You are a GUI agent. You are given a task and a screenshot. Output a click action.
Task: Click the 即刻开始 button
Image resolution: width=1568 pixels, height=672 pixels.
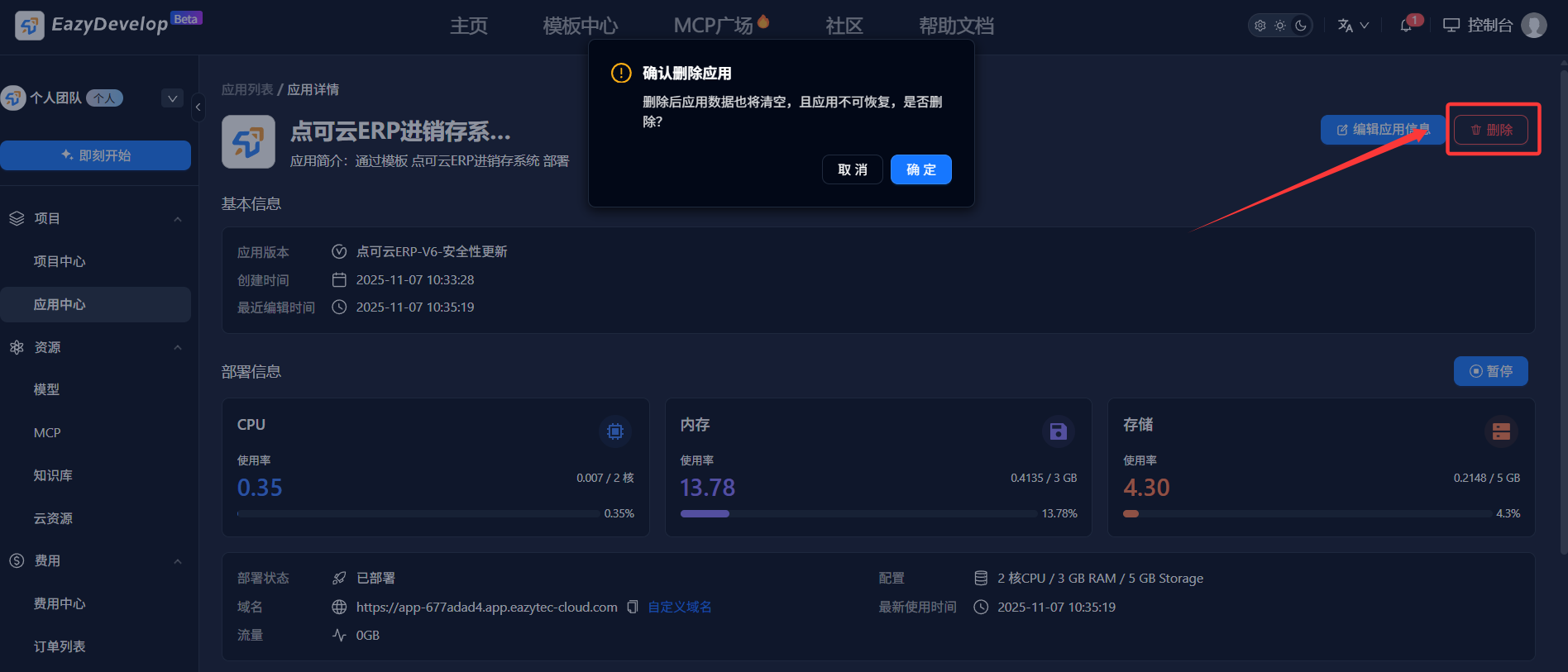(96, 155)
